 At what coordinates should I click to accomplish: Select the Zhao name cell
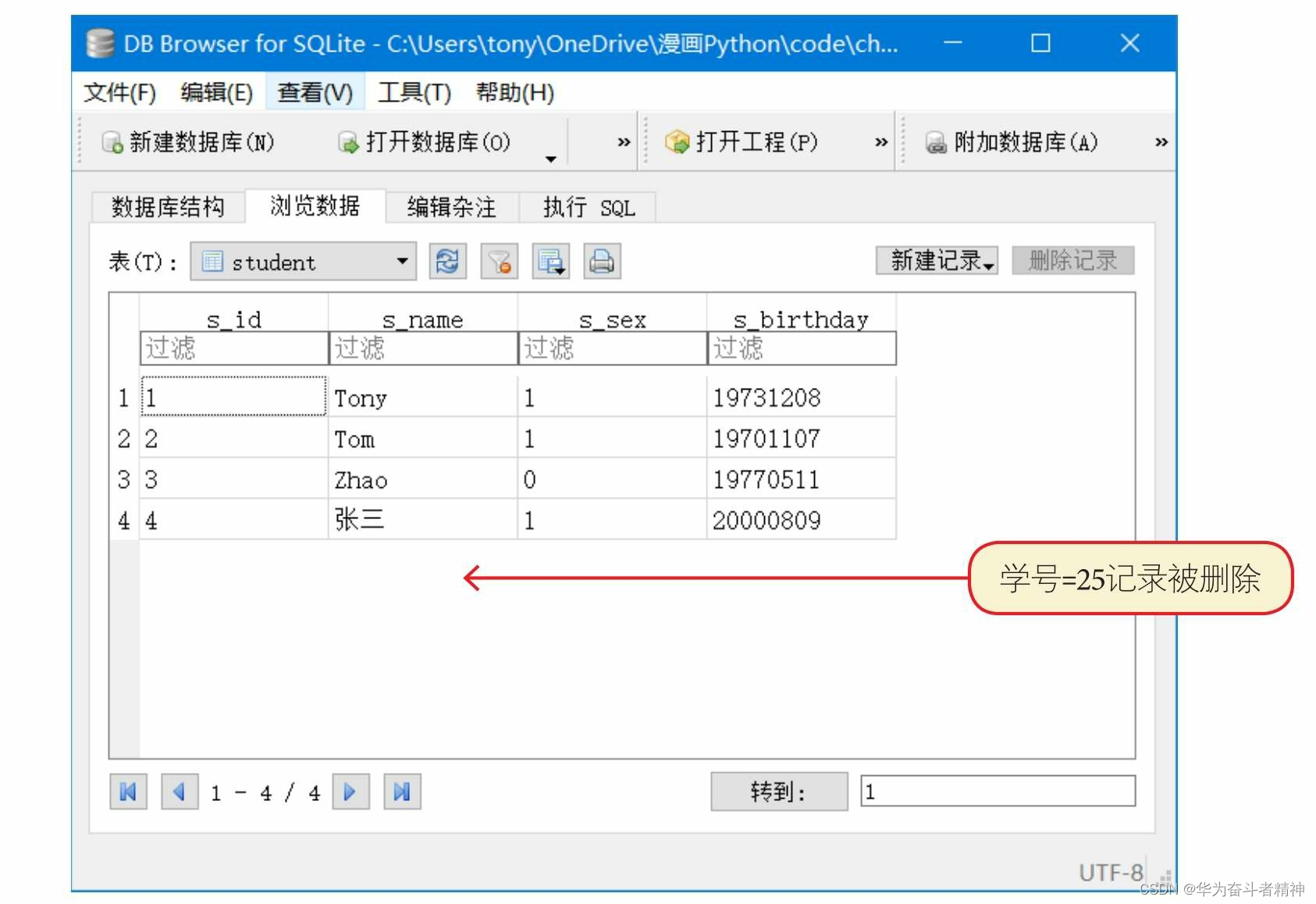tap(423, 479)
